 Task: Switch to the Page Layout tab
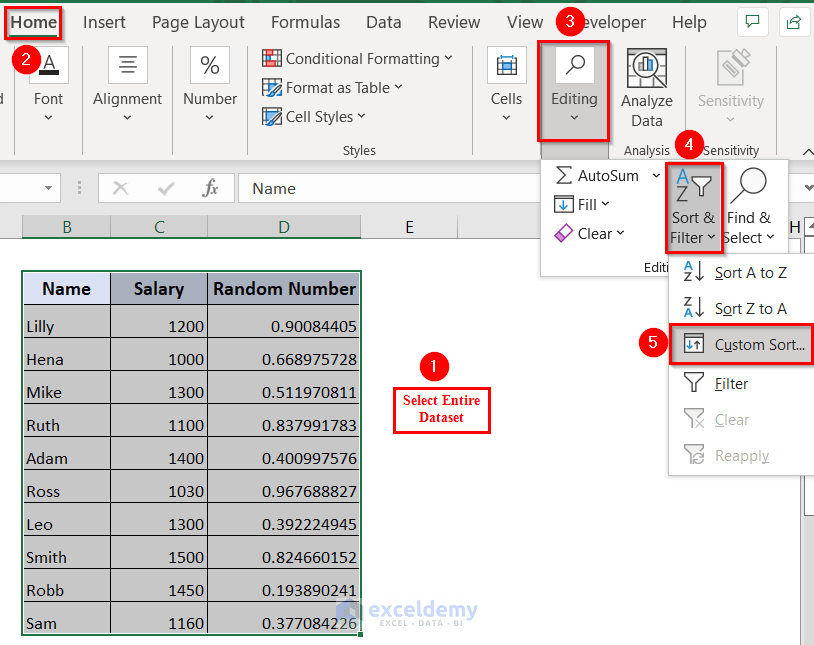pyautogui.click(x=198, y=22)
